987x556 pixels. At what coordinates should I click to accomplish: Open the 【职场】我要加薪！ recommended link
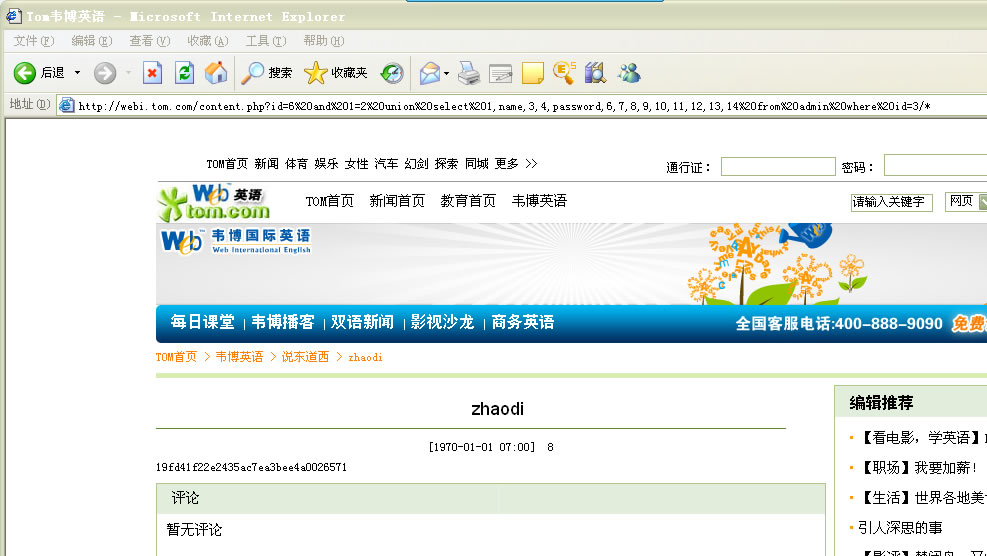(919, 468)
